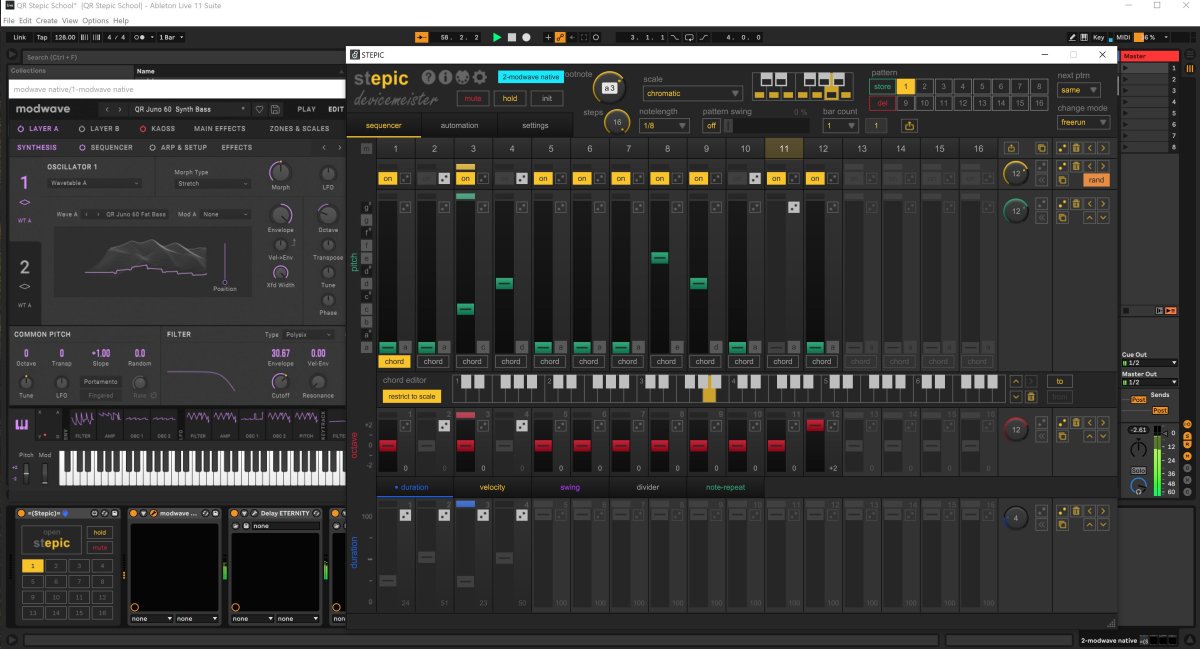Click the heart favorite icon in modwave
Viewport: 1200px width, 649px height.
(x=260, y=109)
